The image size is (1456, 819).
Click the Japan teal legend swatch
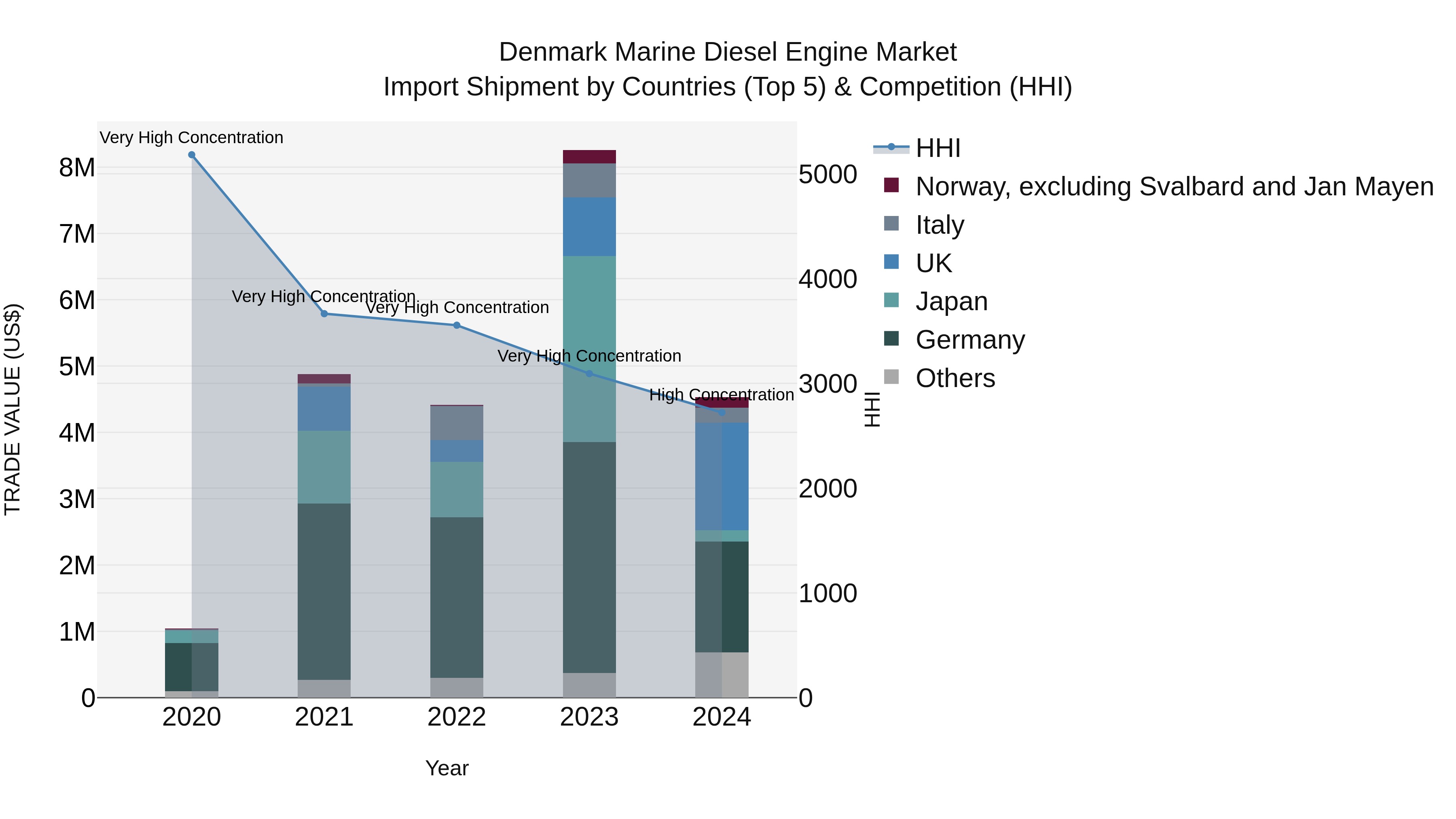[x=891, y=300]
